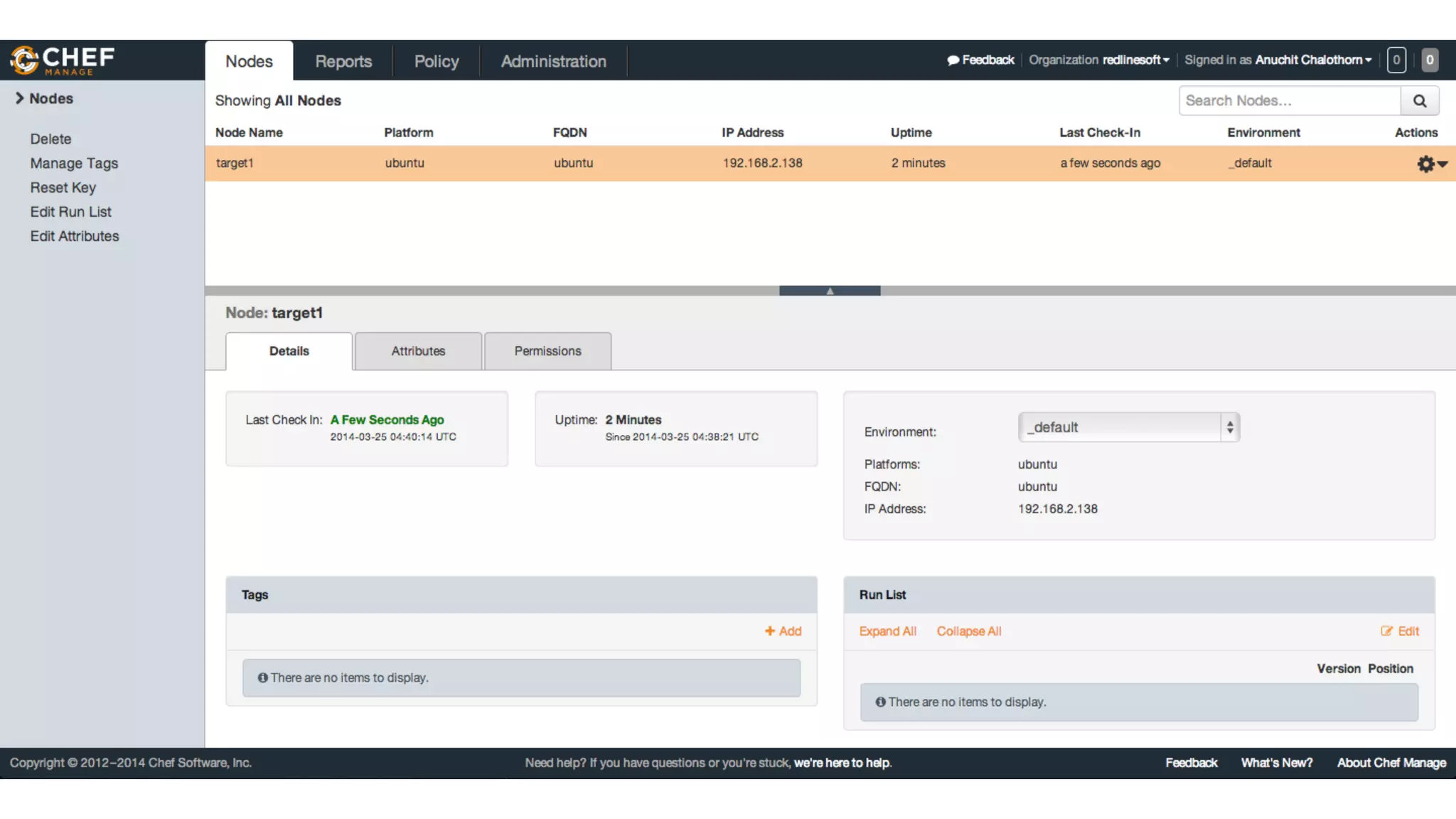The image size is (1456, 819).
Task: Select the Details tab
Action: tap(289, 351)
